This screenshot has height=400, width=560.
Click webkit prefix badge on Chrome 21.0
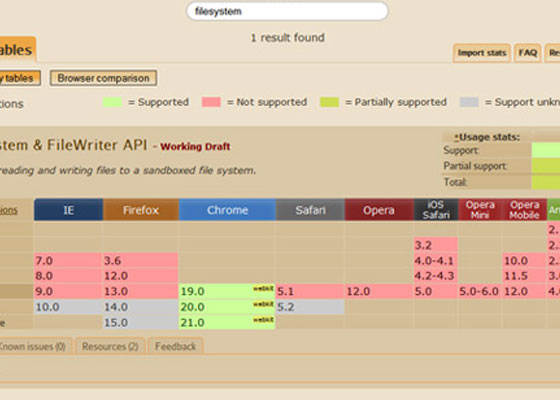[264, 320]
